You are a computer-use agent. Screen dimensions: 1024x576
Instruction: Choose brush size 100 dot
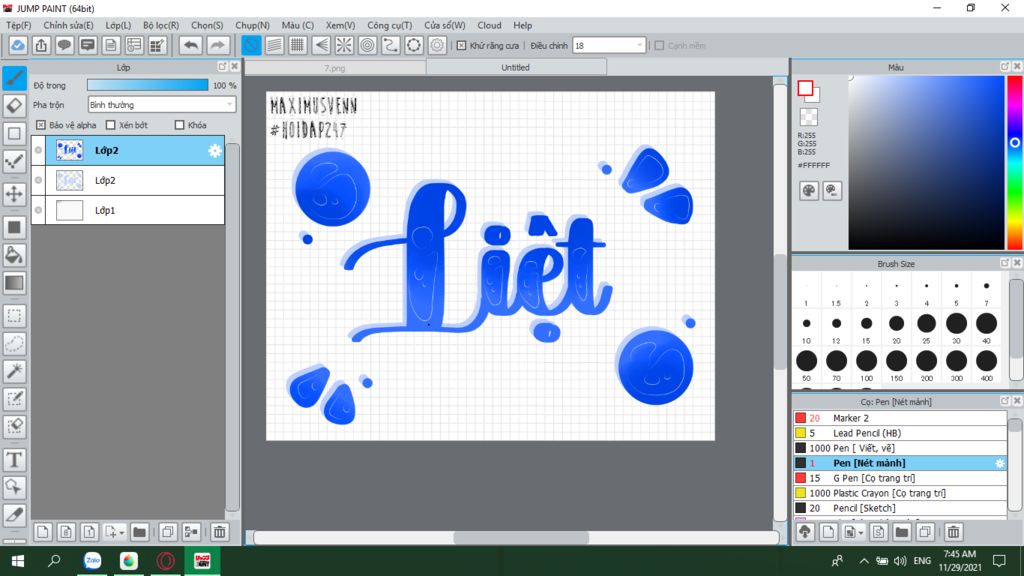(867, 360)
